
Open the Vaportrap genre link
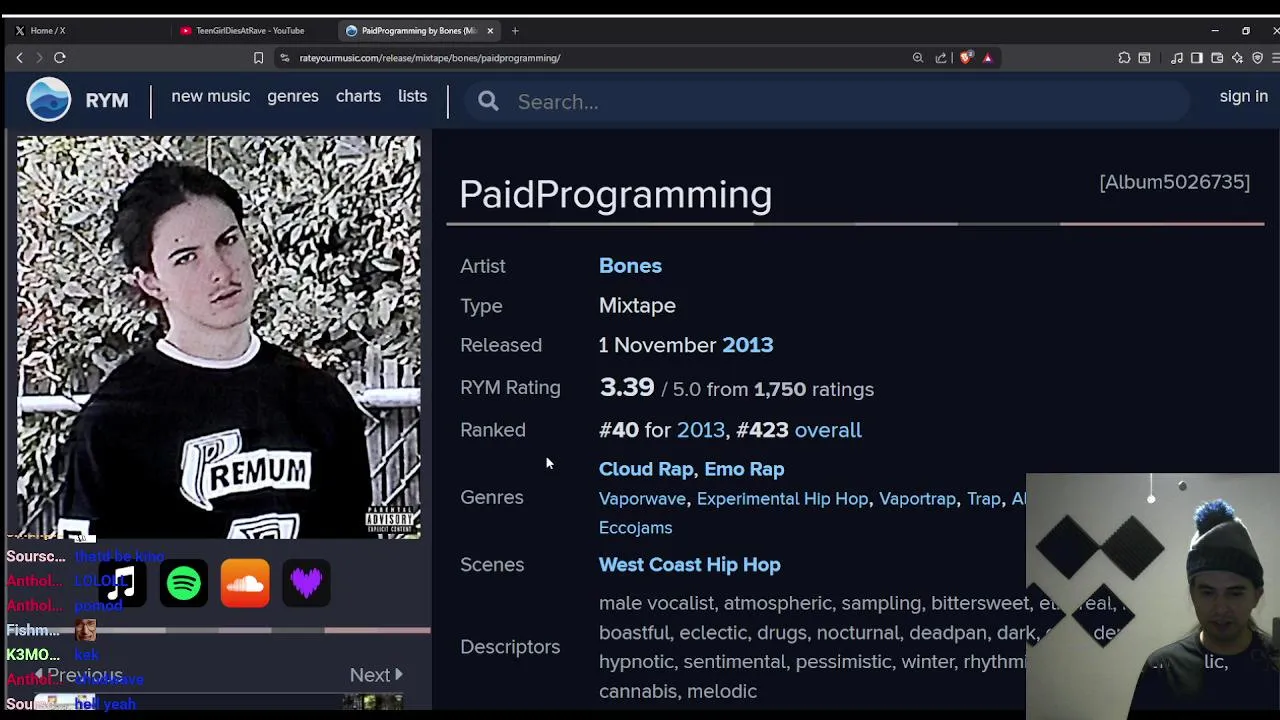pyautogui.click(x=917, y=499)
